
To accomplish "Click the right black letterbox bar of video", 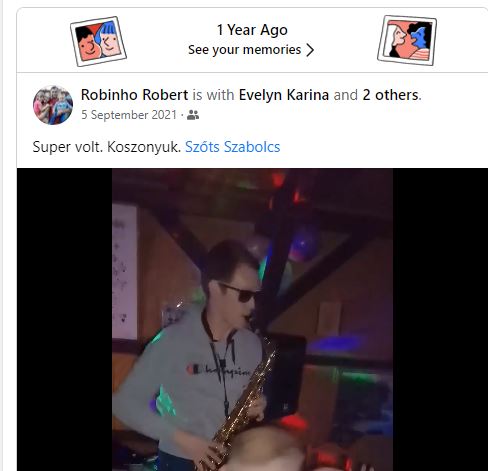I will click(x=440, y=319).
